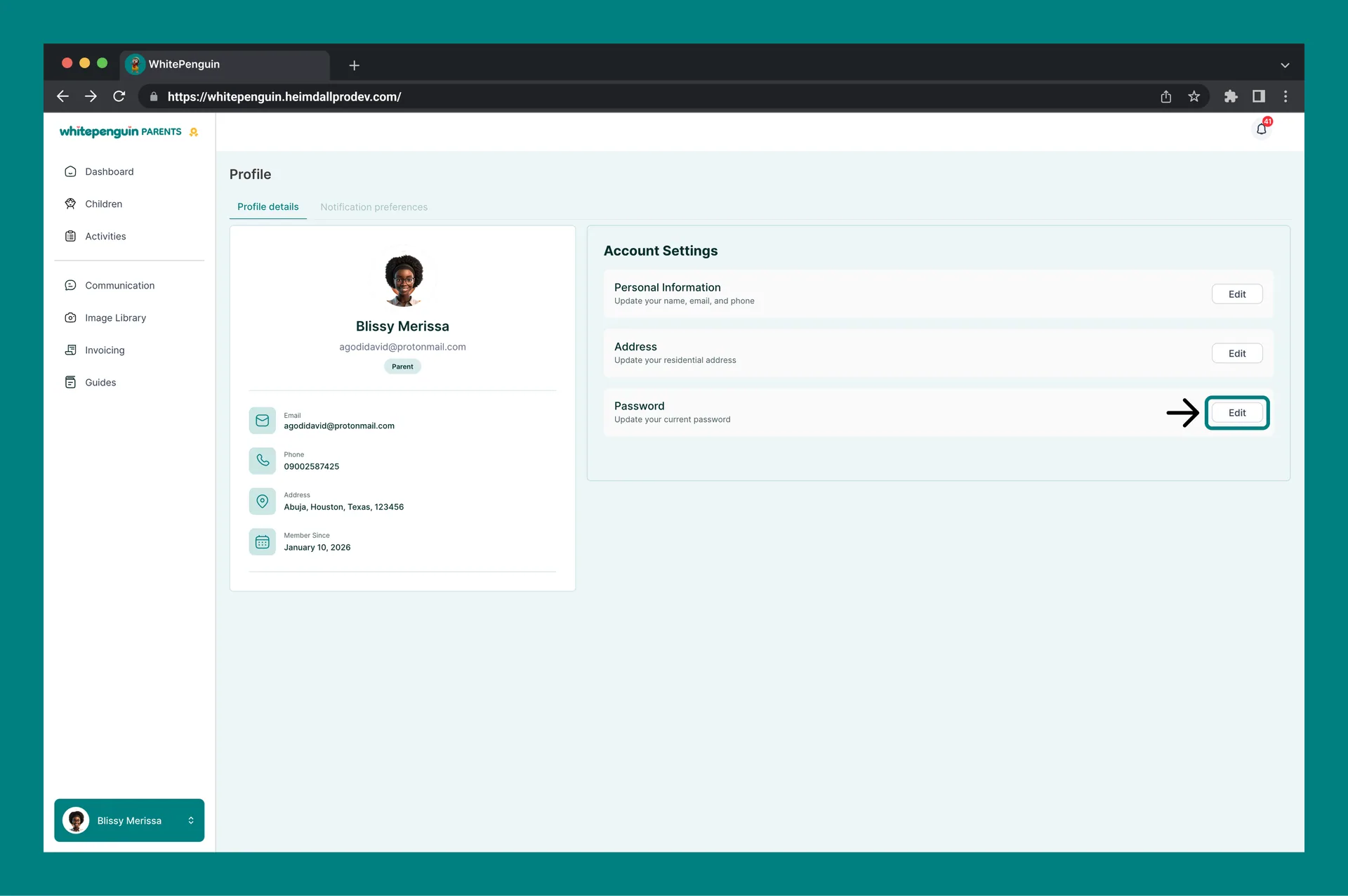1348x896 pixels.
Task: Click the date January 10, 2026
Action: coord(317,548)
